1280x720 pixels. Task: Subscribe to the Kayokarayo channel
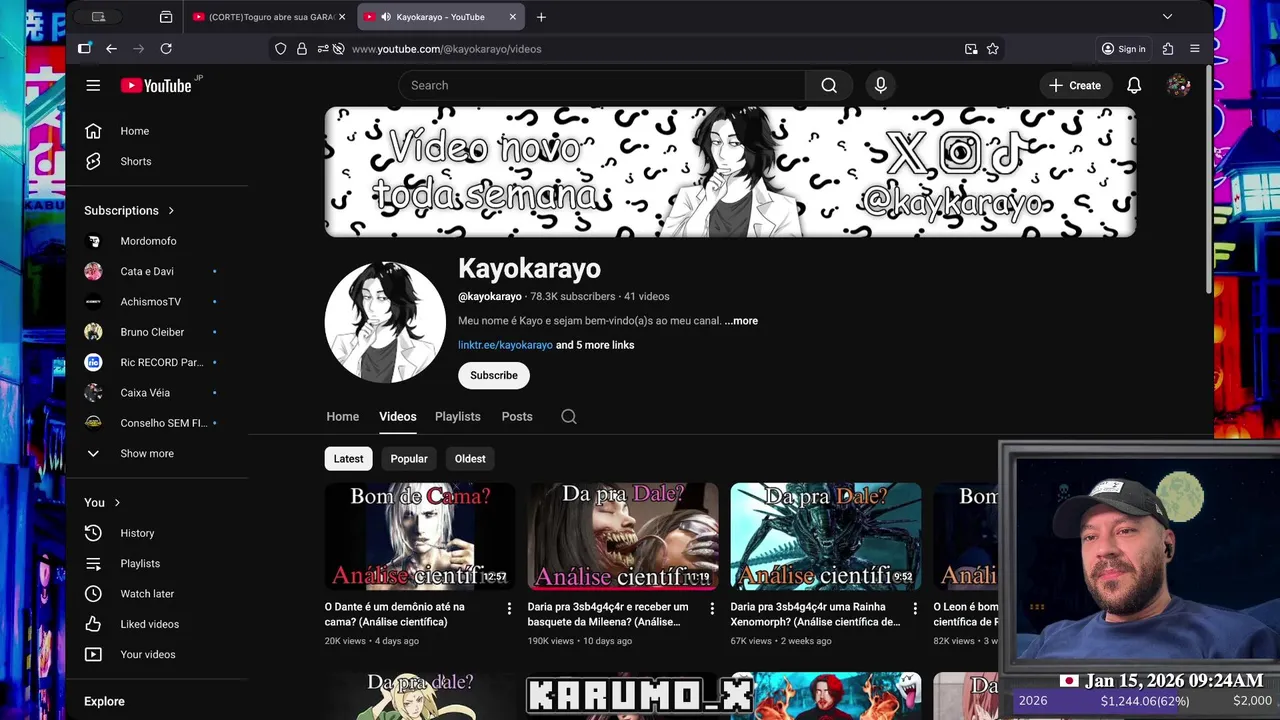click(494, 375)
